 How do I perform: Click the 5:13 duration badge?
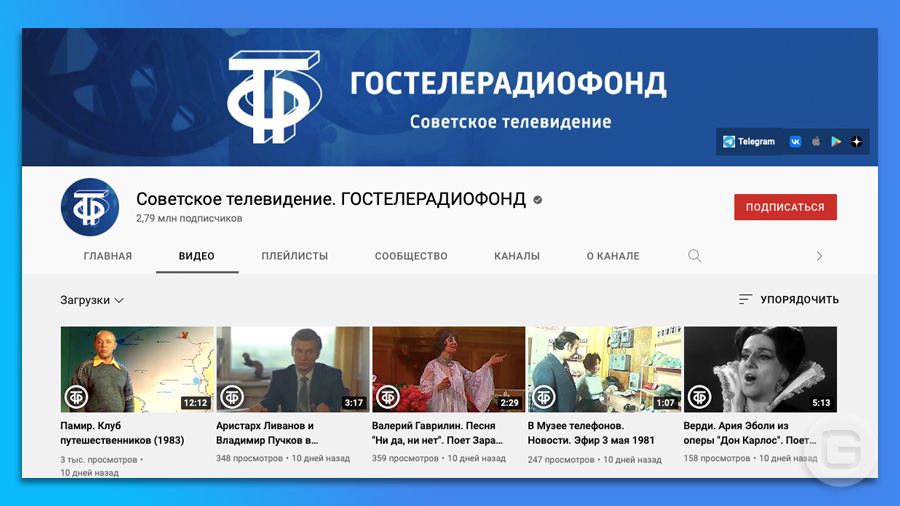pos(821,403)
